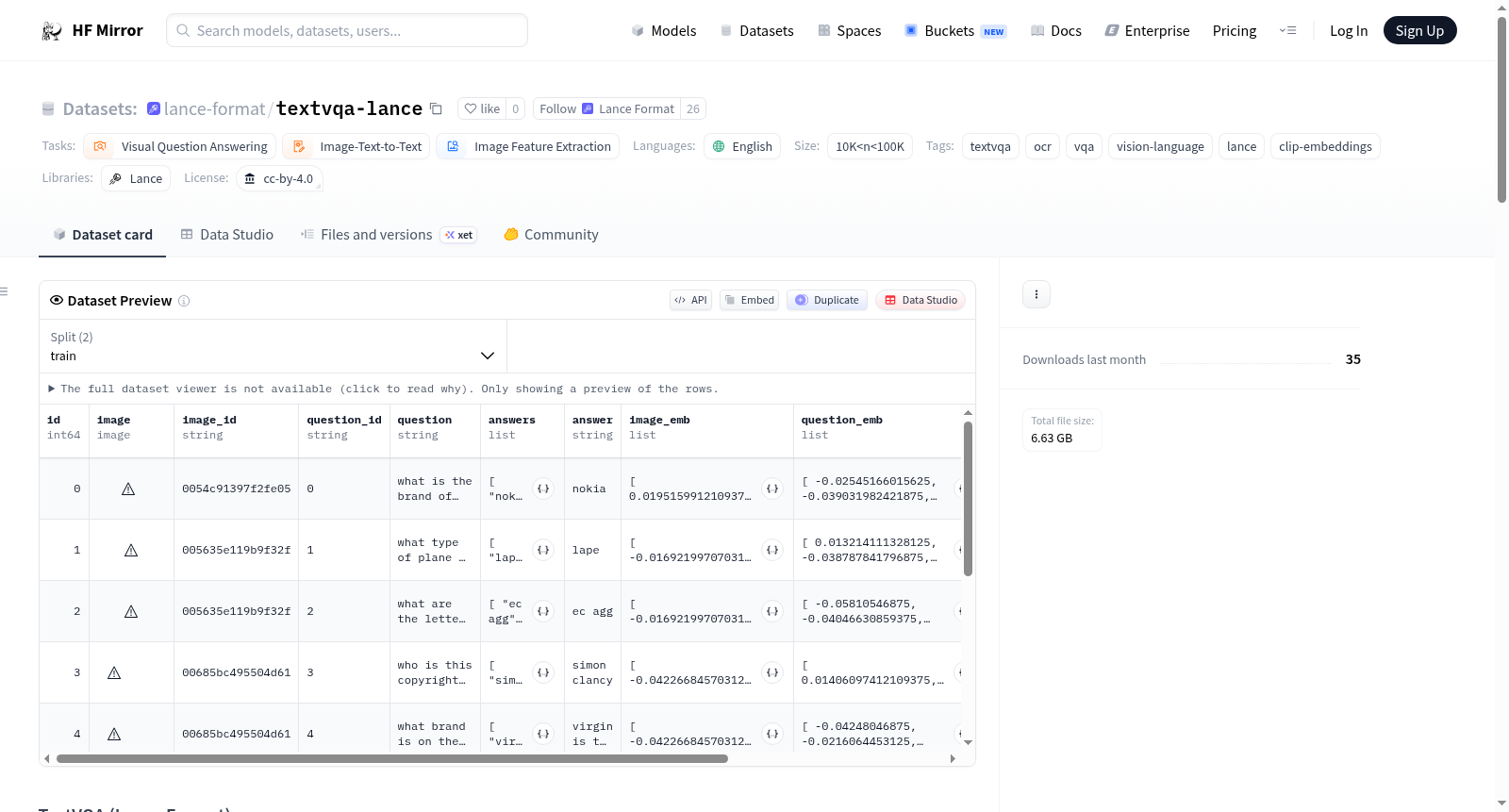Click the vision-language tag
Screen dimensions: 1509x812
tap(1160, 146)
